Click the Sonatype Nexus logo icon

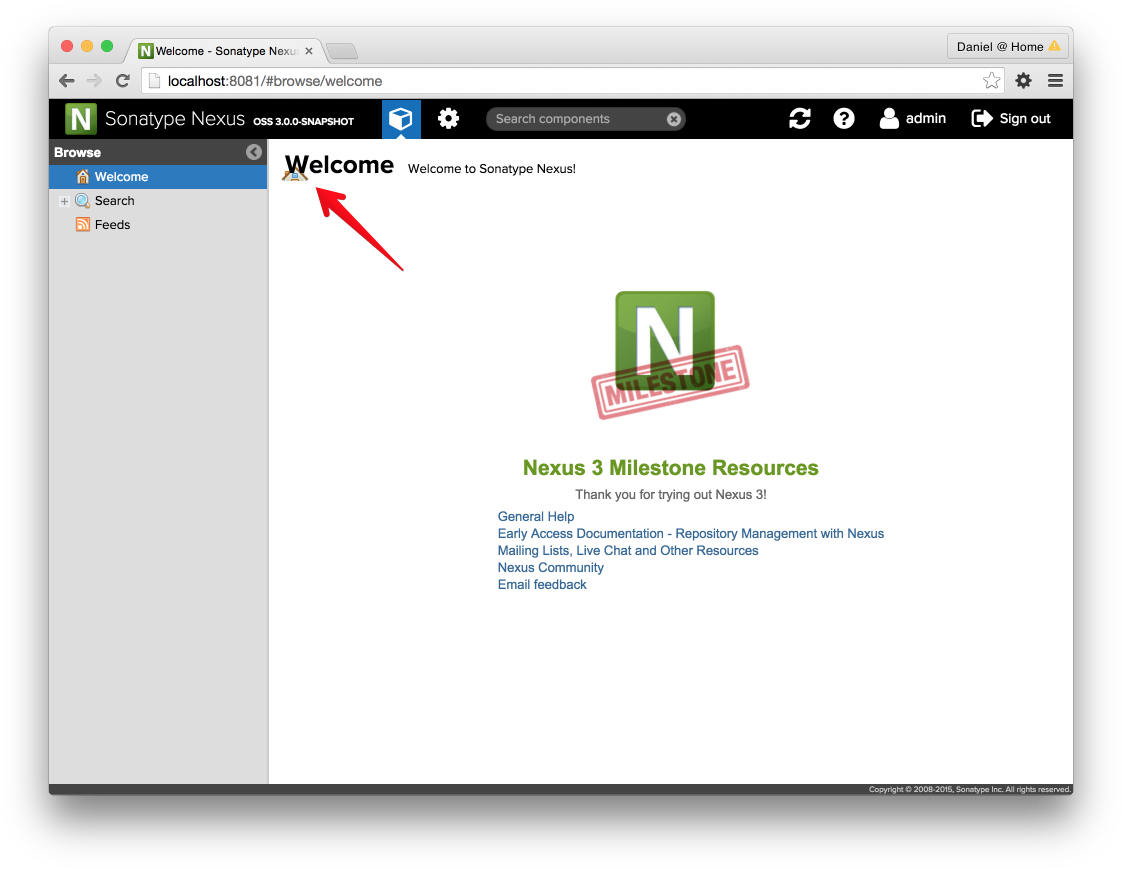[x=81, y=119]
